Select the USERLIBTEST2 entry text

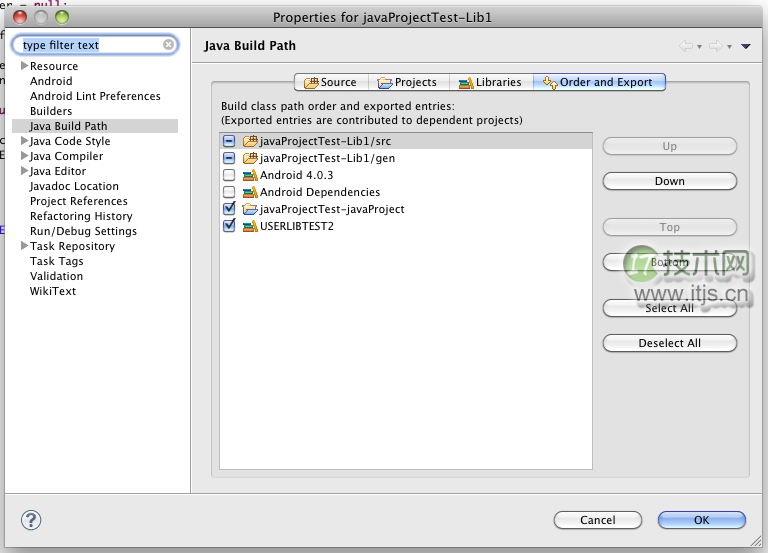coord(297,226)
